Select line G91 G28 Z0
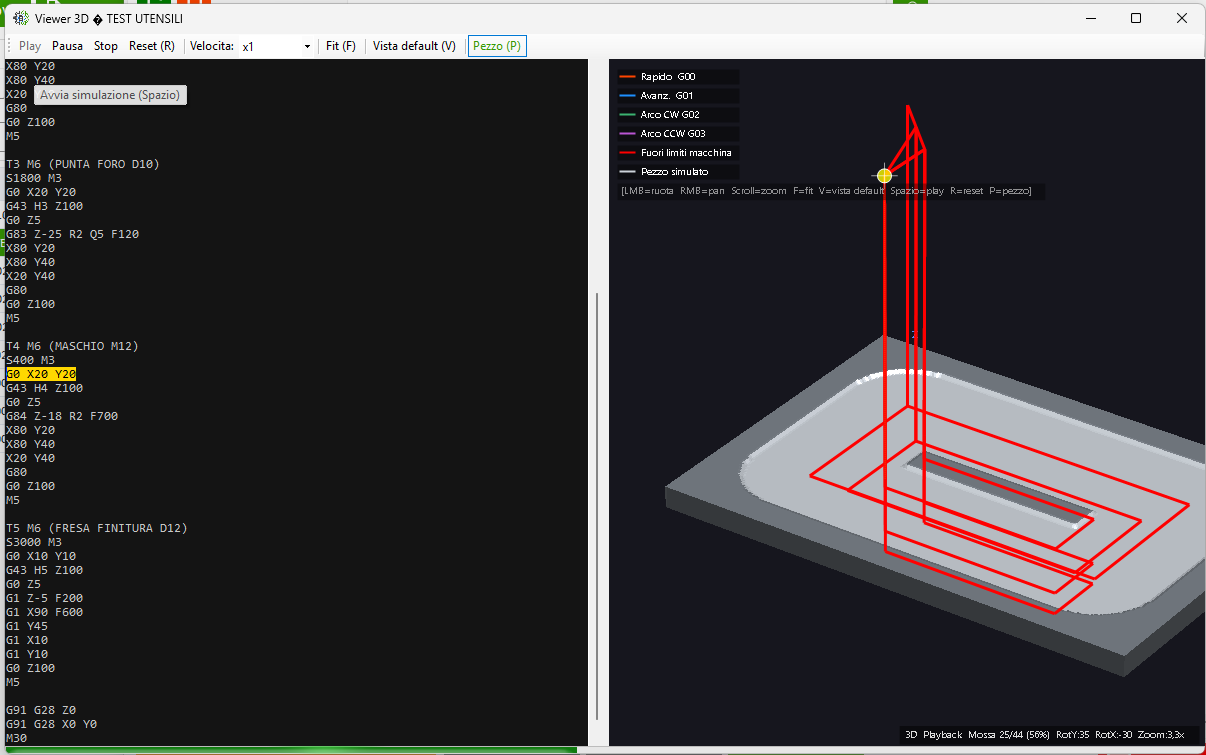Viewport: 1206px width, 755px height. pyautogui.click(x=41, y=710)
